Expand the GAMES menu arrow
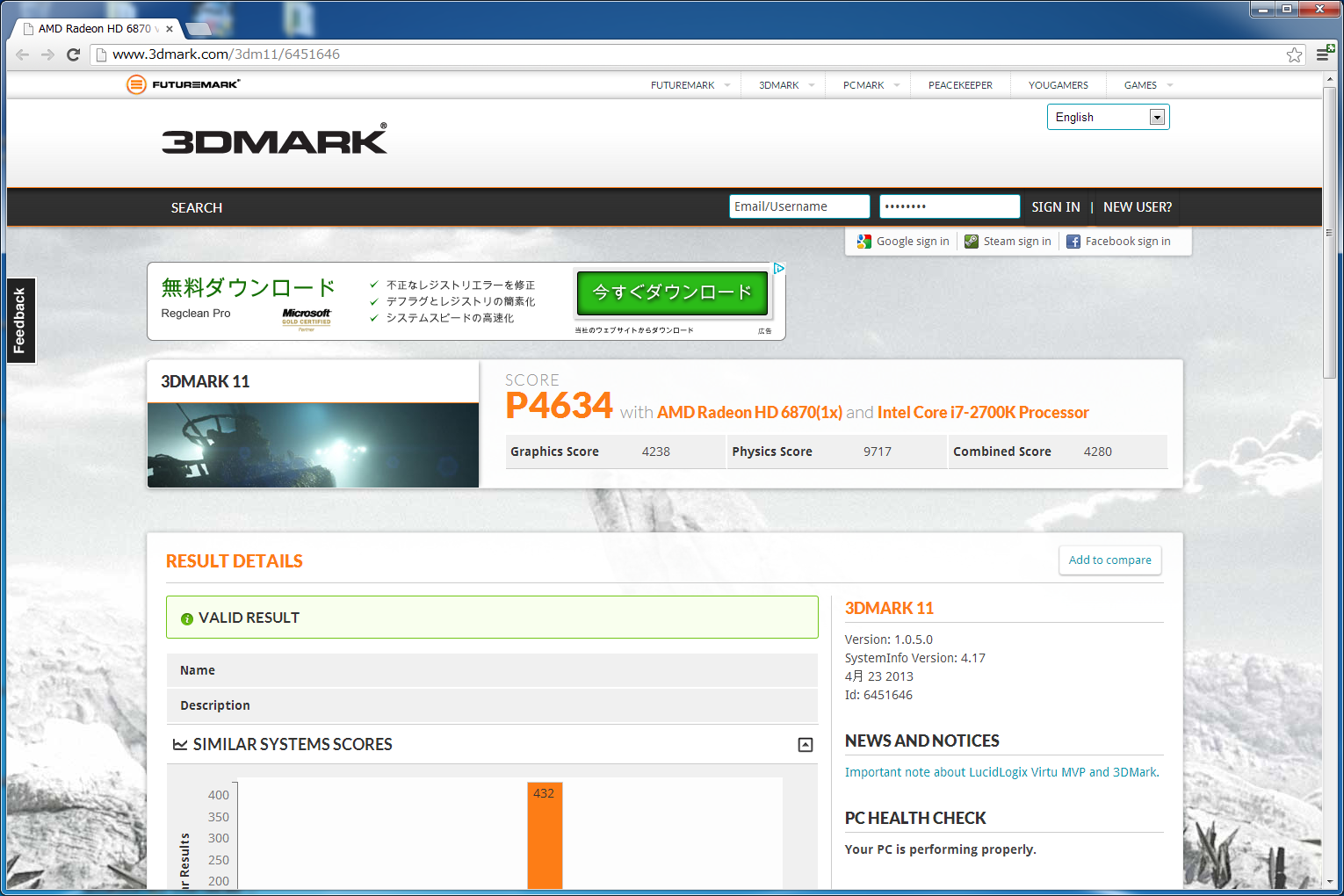The image size is (1344, 896). click(1169, 85)
